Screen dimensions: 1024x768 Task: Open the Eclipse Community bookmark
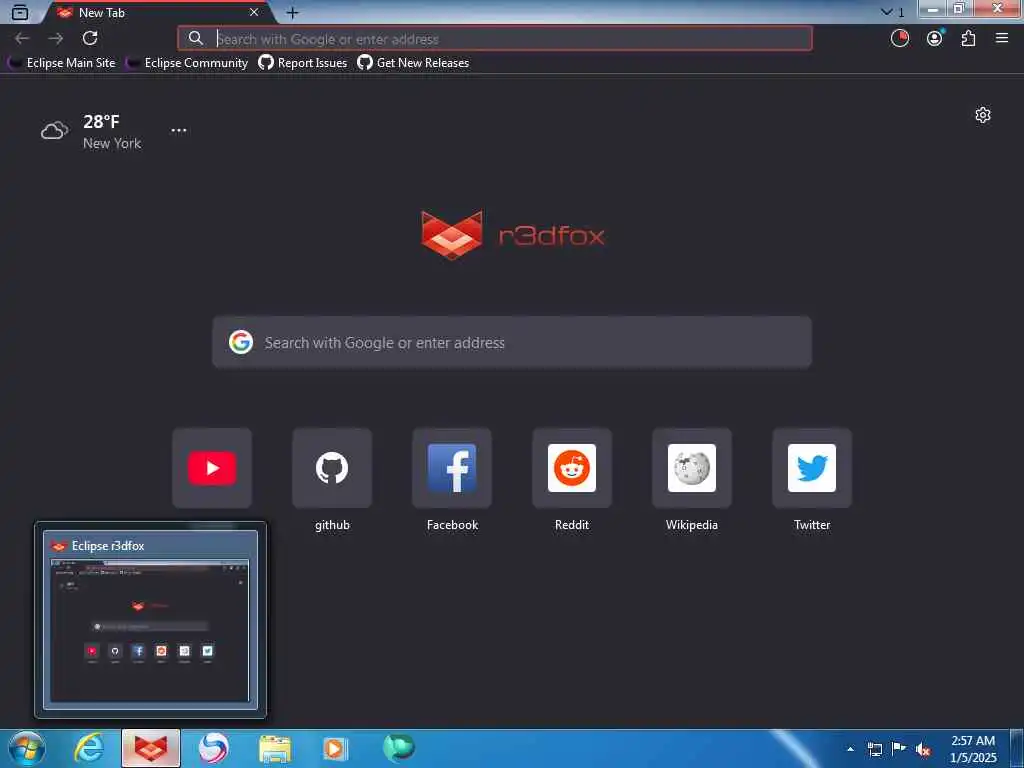187,63
